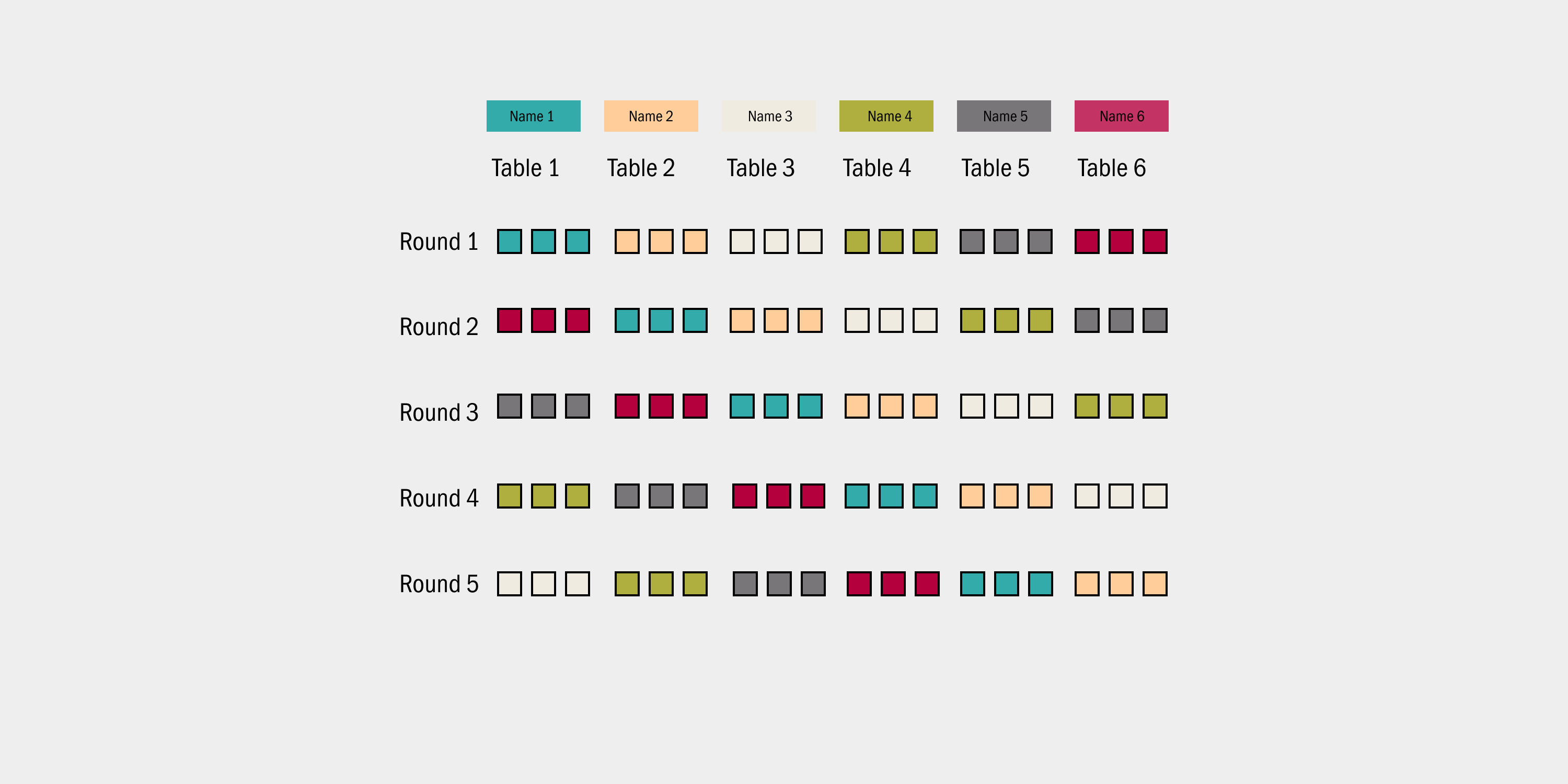Select the olive icon at Round 5 Table 2
Image resolution: width=1568 pixels, height=784 pixels.
(x=661, y=584)
